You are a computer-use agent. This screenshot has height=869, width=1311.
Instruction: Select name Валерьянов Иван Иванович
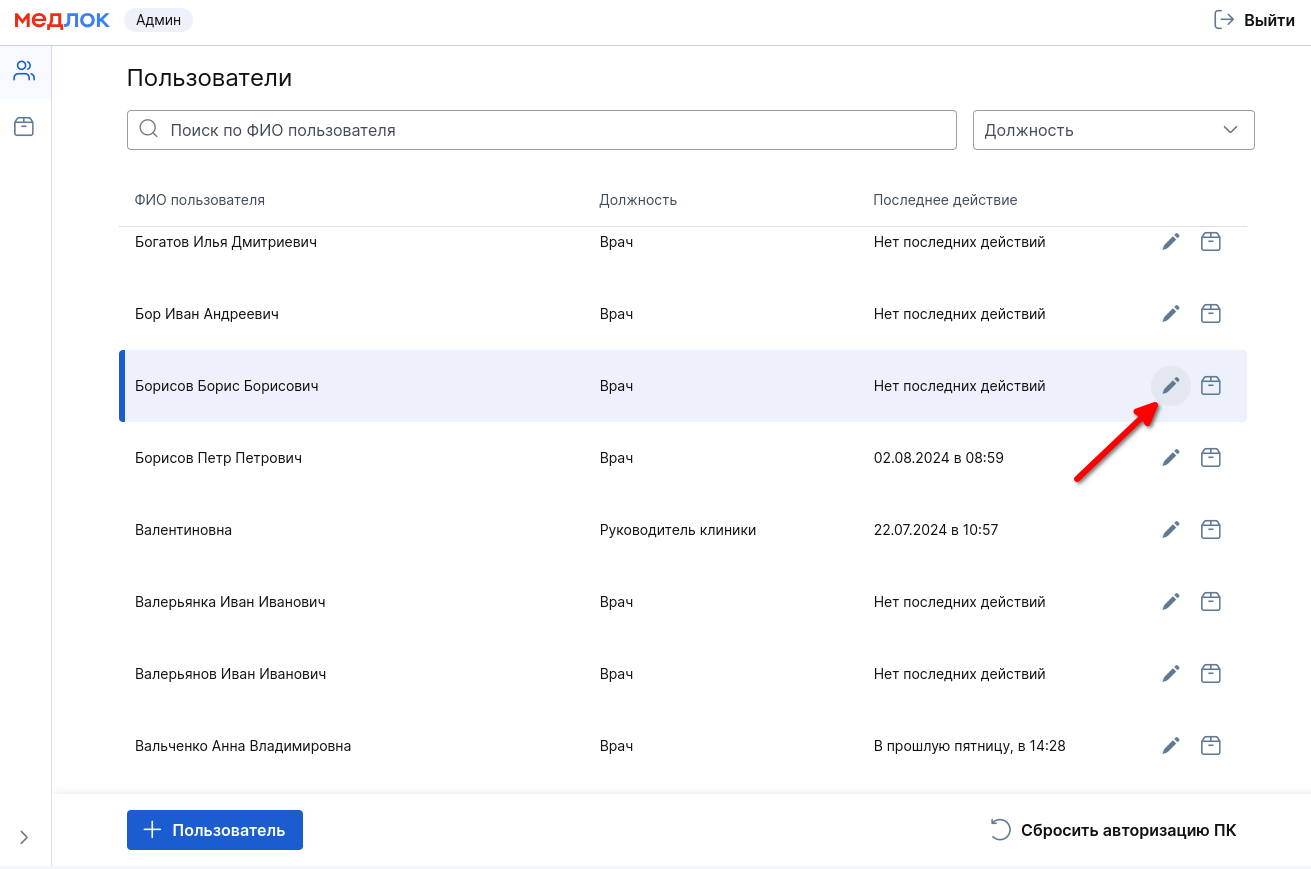[x=231, y=674]
